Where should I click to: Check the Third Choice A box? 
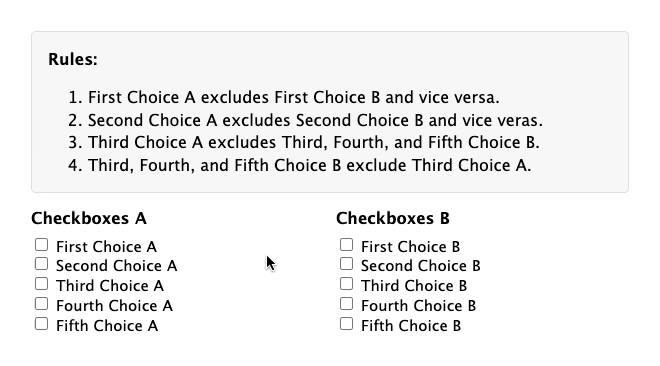point(41,284)
